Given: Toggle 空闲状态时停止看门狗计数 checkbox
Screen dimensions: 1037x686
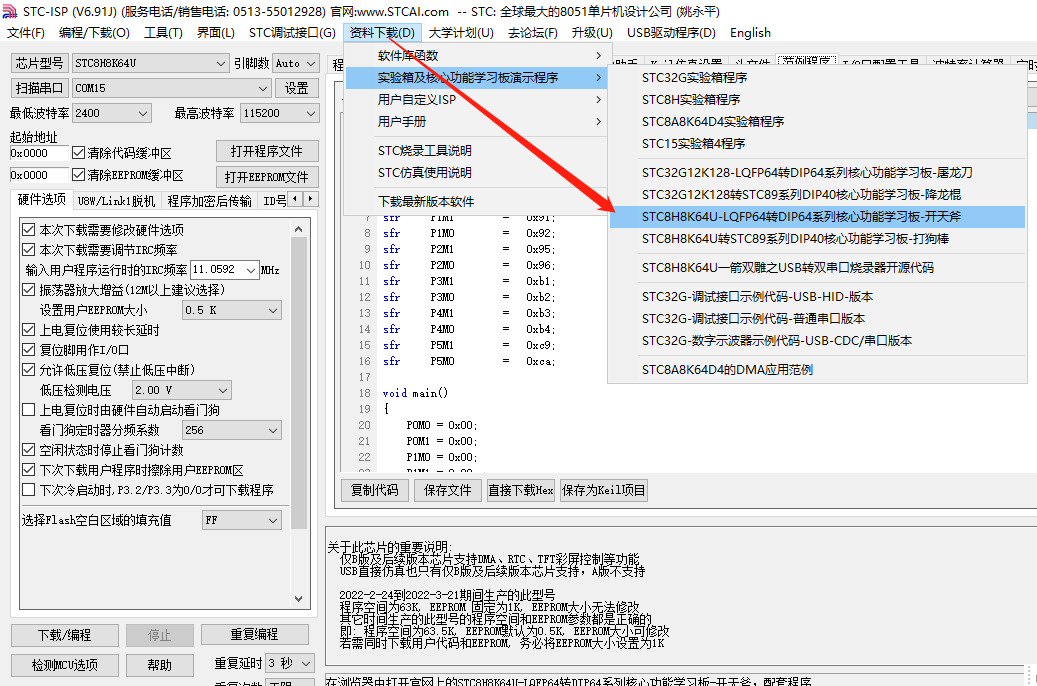Looking at the screenshot, I should 28,450.
